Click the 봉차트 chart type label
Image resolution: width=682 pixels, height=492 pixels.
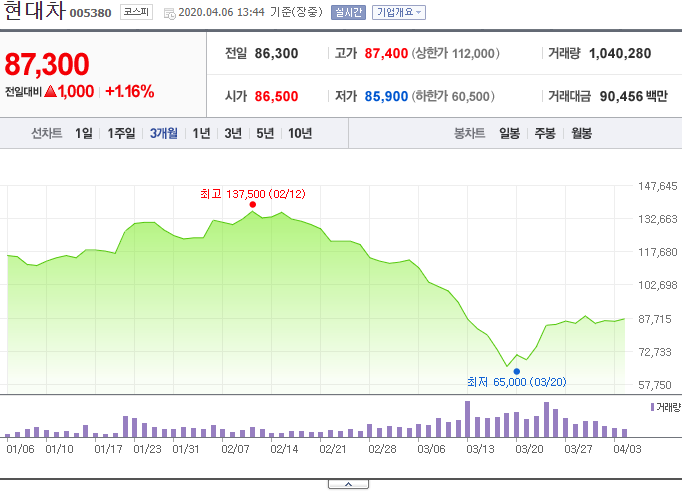click(469, 133)
